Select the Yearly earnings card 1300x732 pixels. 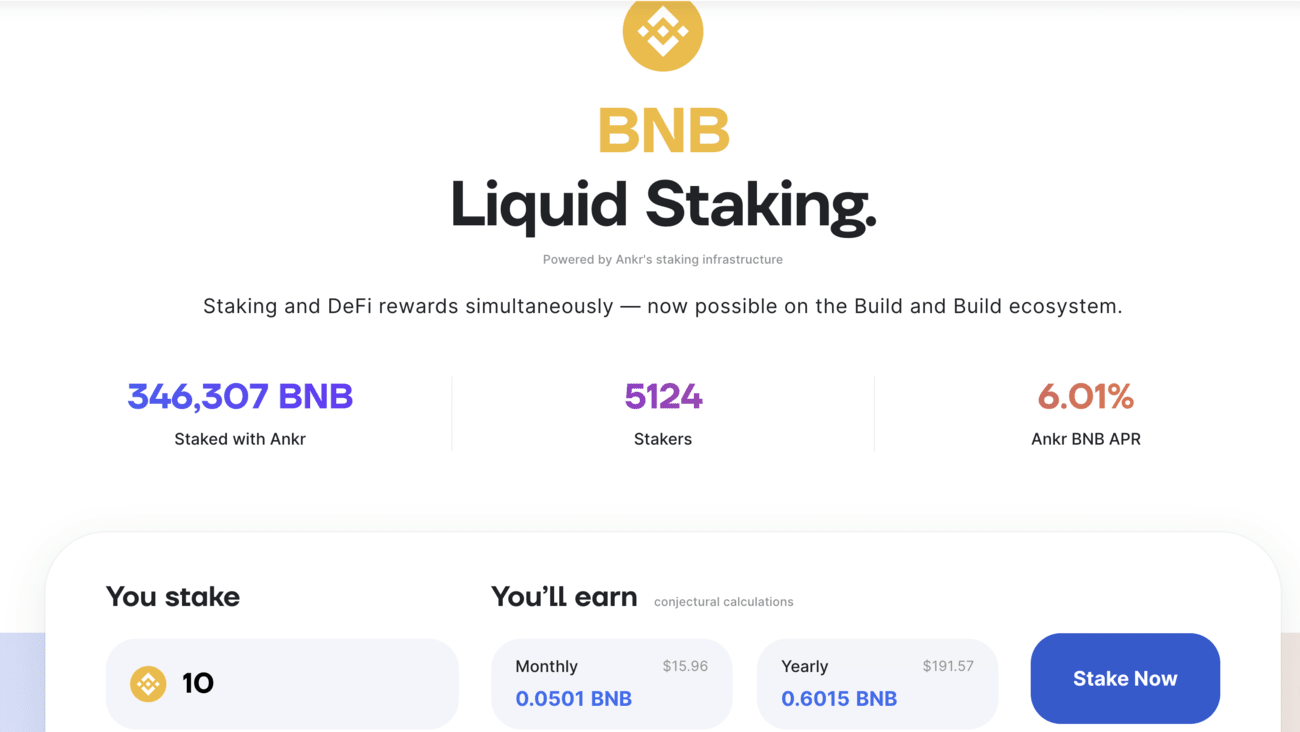877,684
